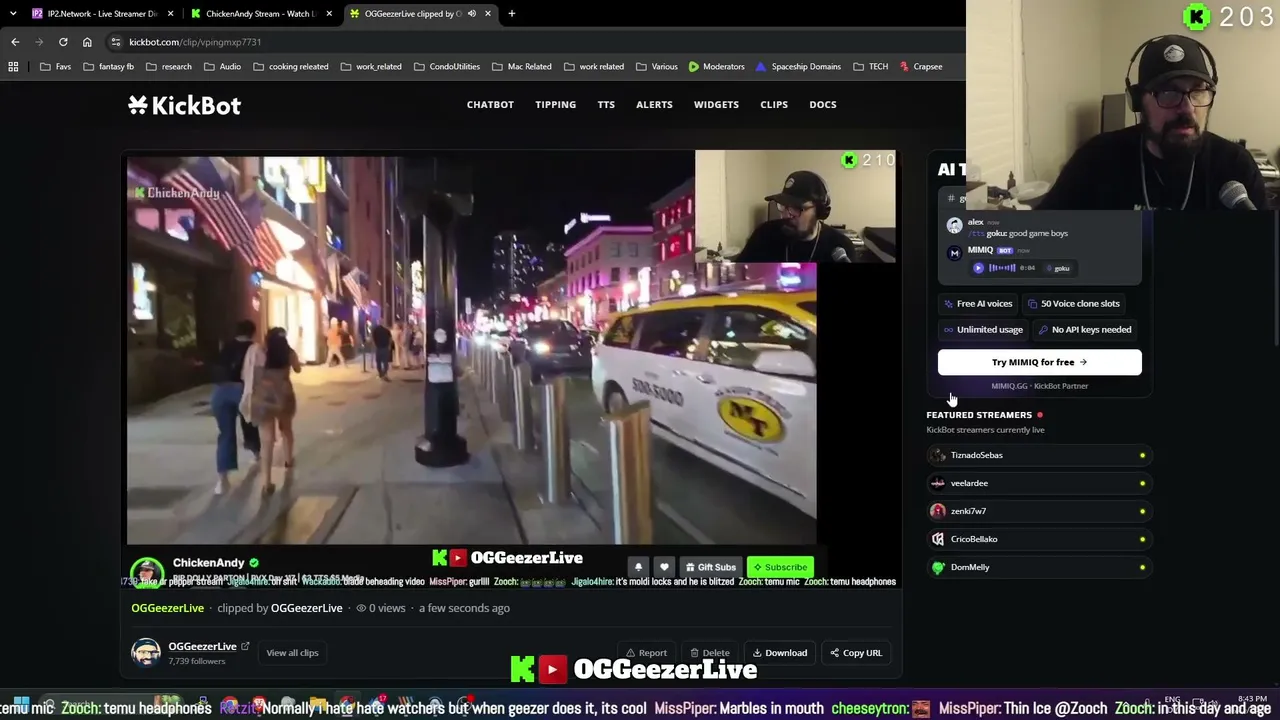Close the ChickenAndy Stream tab
The height and width of the screenshot is (720, 1280).
330,14
